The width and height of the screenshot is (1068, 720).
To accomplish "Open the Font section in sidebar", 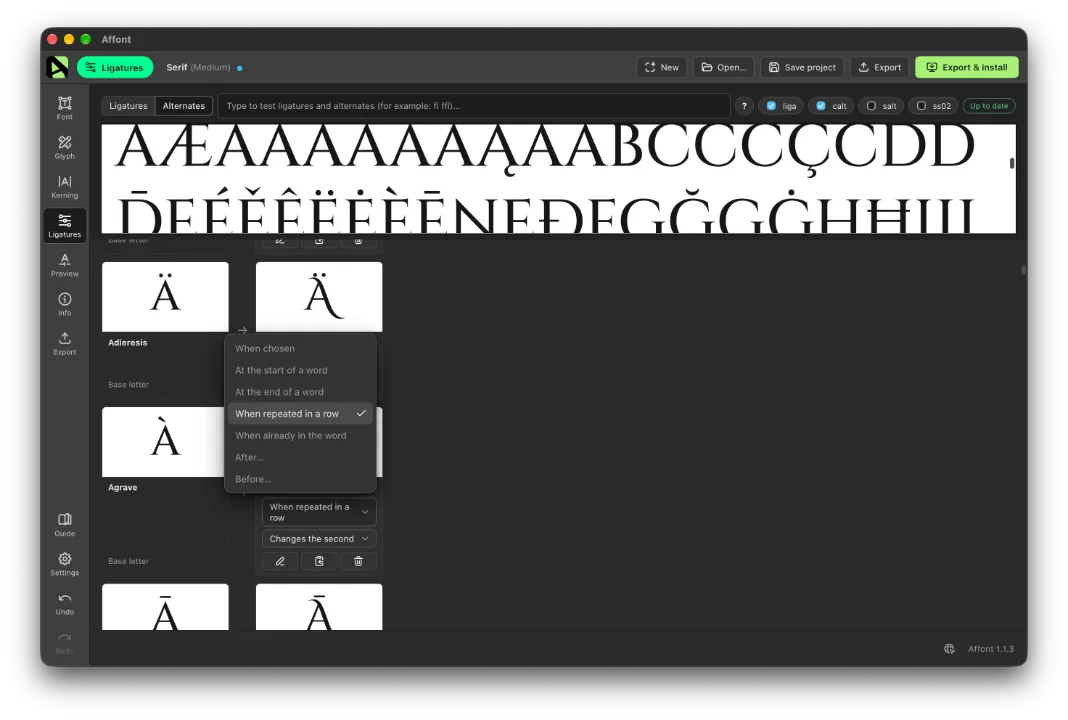I will coord(65,108).
